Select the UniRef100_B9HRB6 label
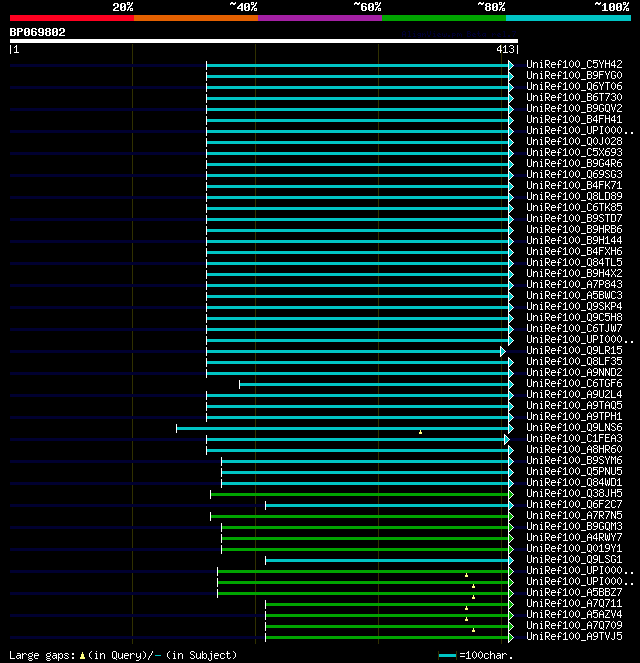Screen dimensions: 640x663 coord(574,229)
